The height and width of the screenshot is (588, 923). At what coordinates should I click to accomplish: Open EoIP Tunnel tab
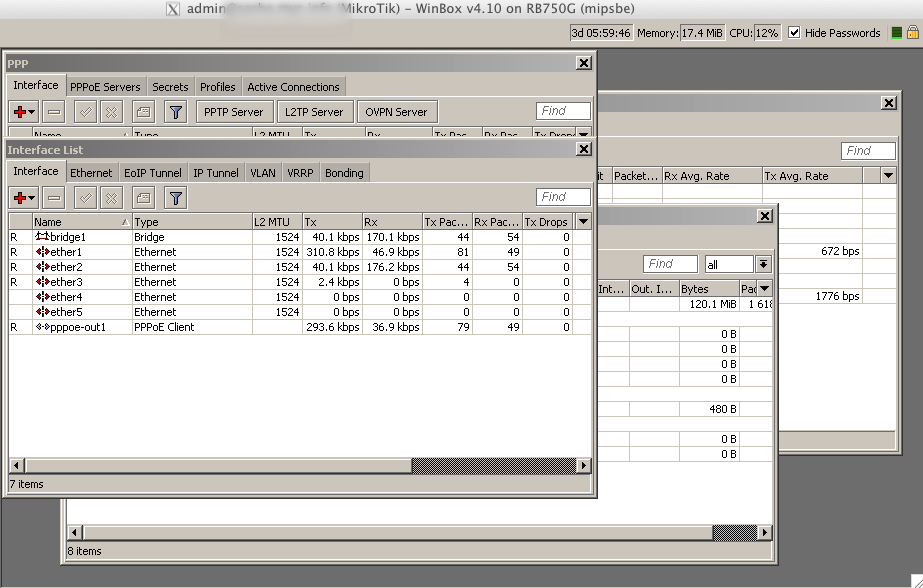pyautogui.click(x=152, y=173)
